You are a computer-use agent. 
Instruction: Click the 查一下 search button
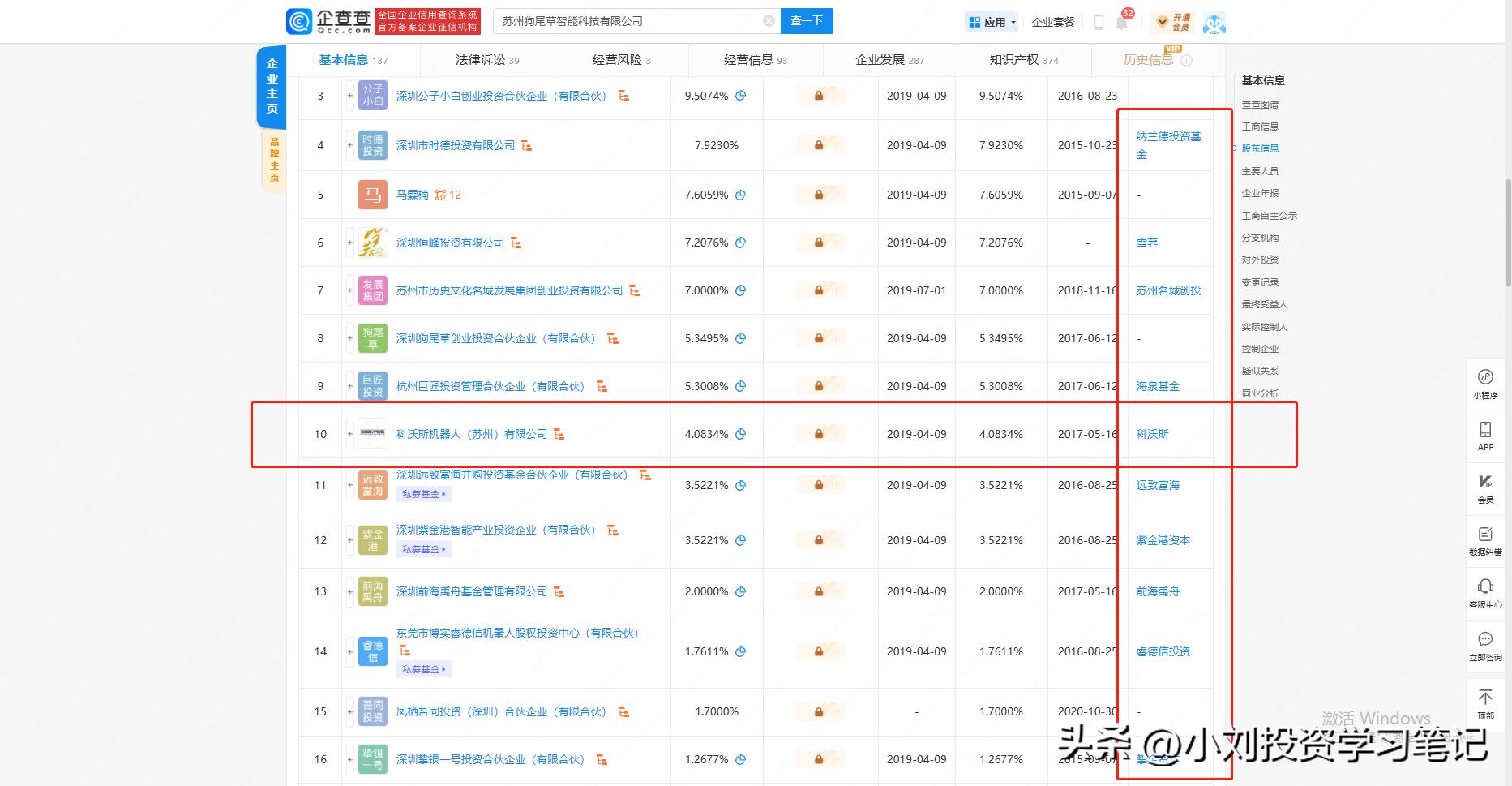[x=807, y=21]
